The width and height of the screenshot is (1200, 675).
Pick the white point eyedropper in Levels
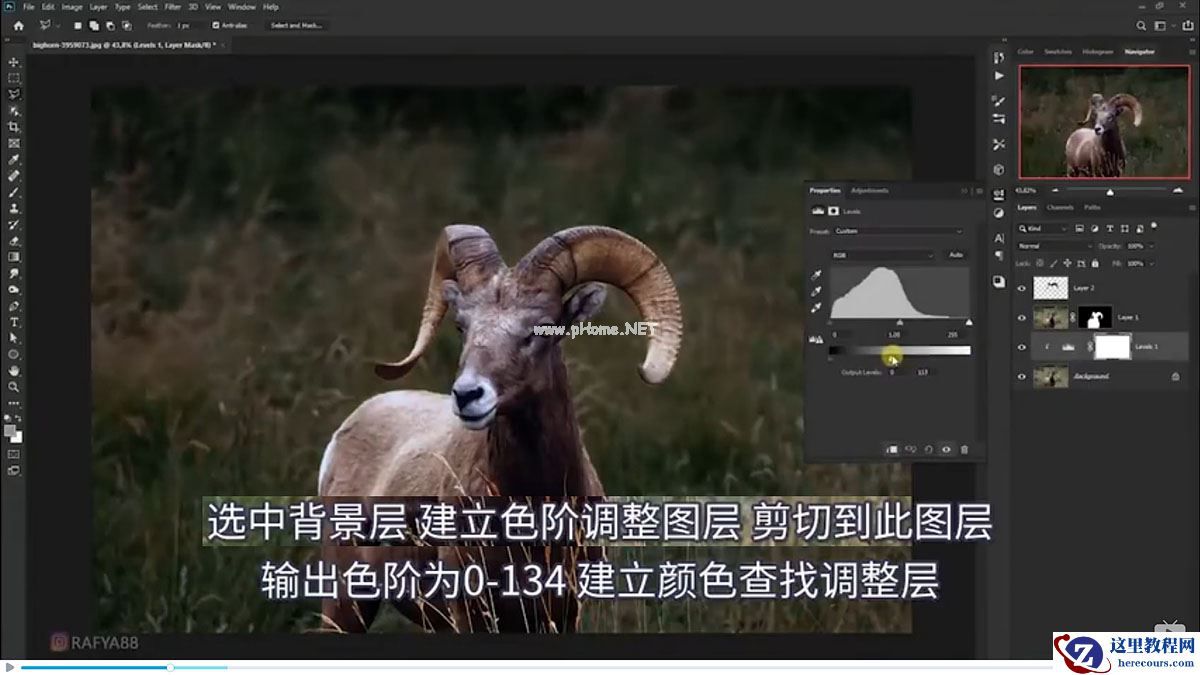coord(815,307)
